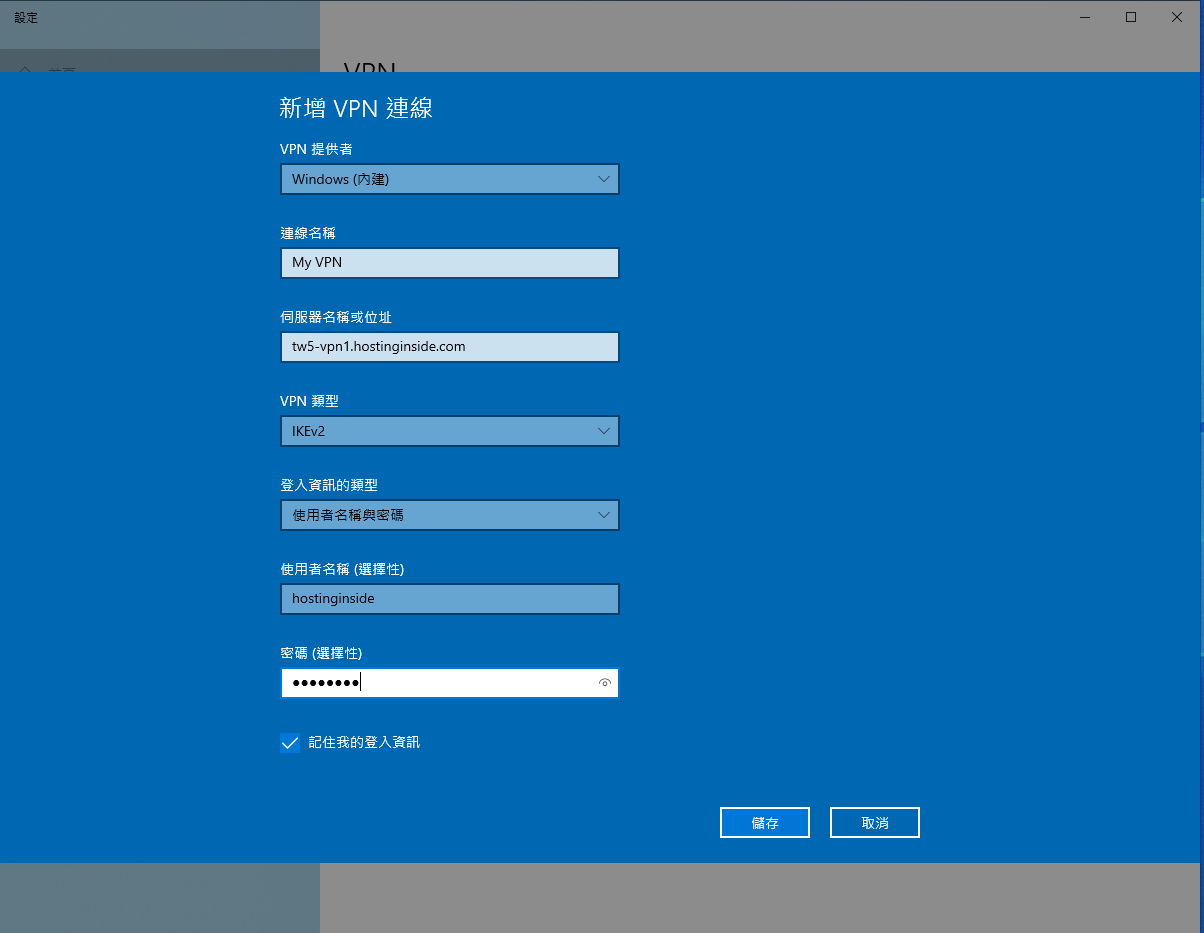Image resolution: width=1204 pixels, height=933 pixels.
Task: Click the server address field tw5-vpn1.hostinginside.com
Action: pyautogui.click(x=450, y=347)
